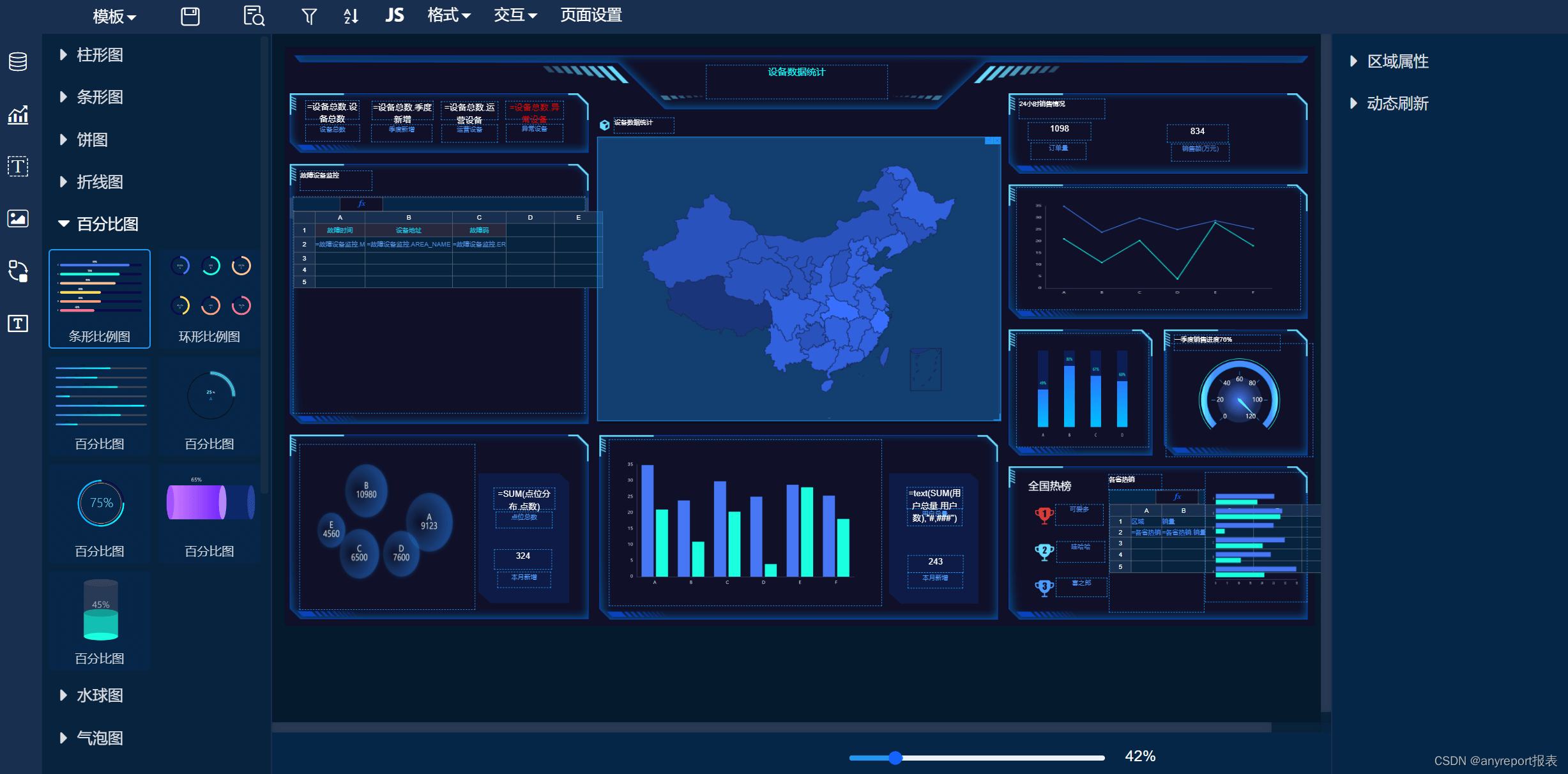Click the save icon in the toolbar
This screenshot has height=774, width=1568.
click(190, 15)
